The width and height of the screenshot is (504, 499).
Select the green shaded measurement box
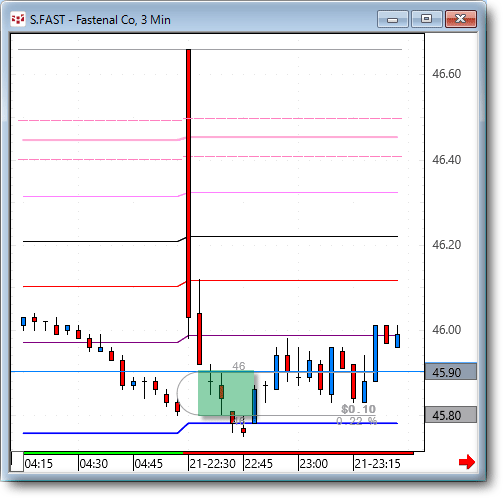226,393
